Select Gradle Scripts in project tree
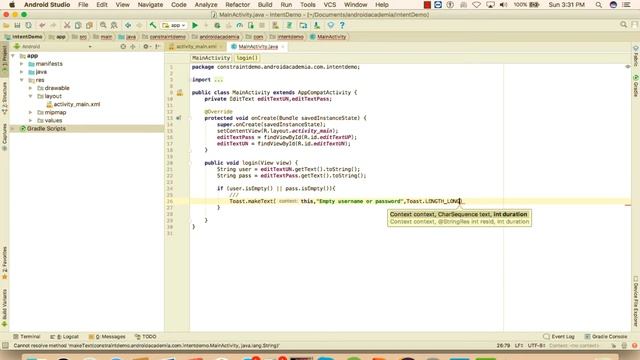The width and height of the screenshot is (640, 360). click(46, 129)
